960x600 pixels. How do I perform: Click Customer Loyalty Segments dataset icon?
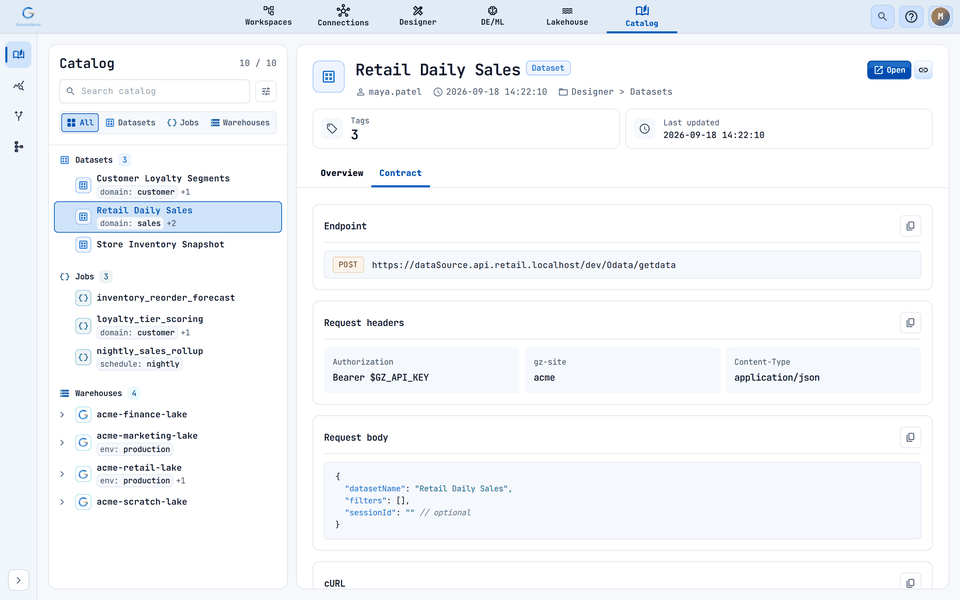coord(83,185)
